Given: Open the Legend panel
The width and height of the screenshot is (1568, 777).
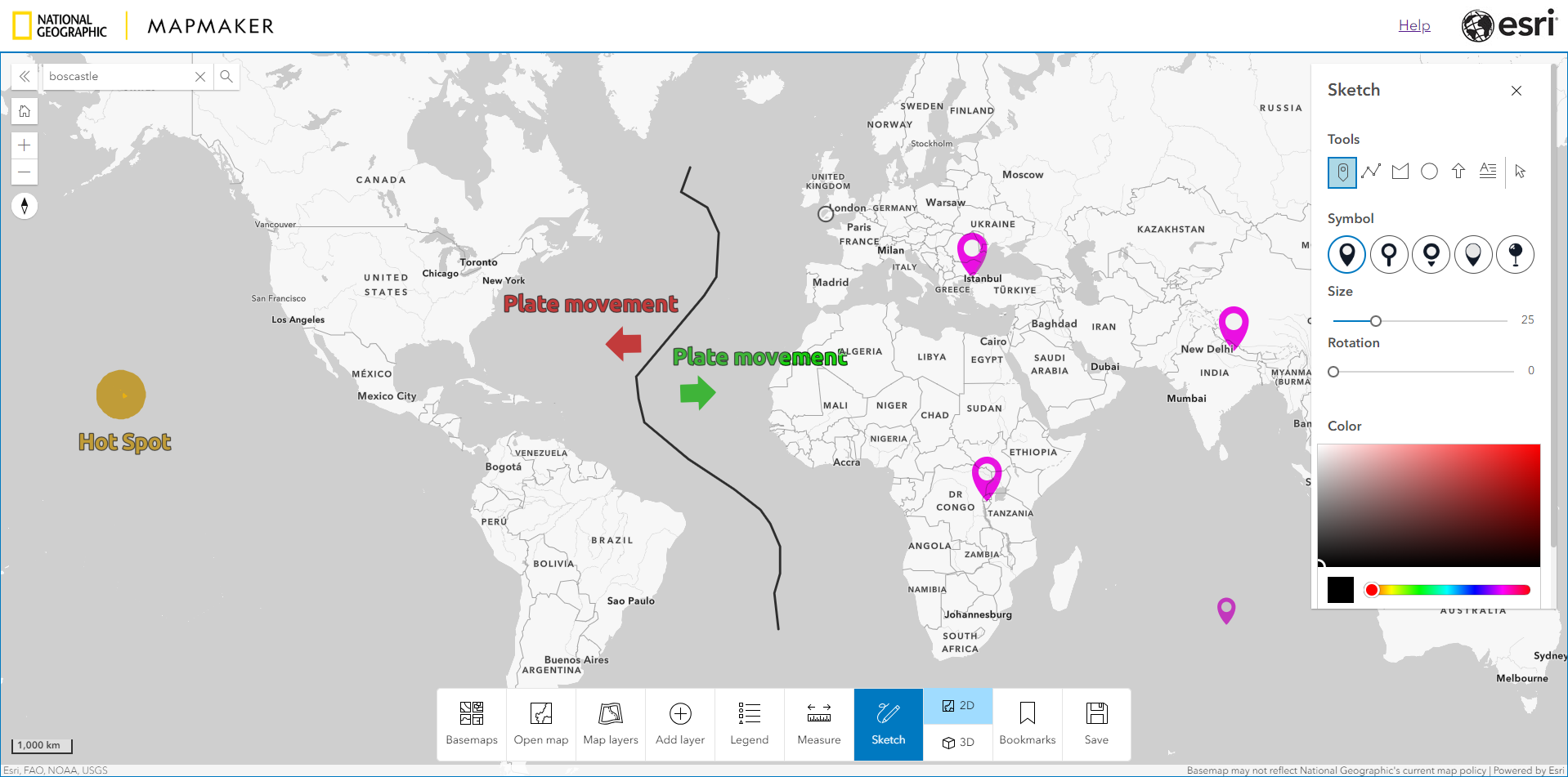Looking at the screenshot, I should 749,724.
